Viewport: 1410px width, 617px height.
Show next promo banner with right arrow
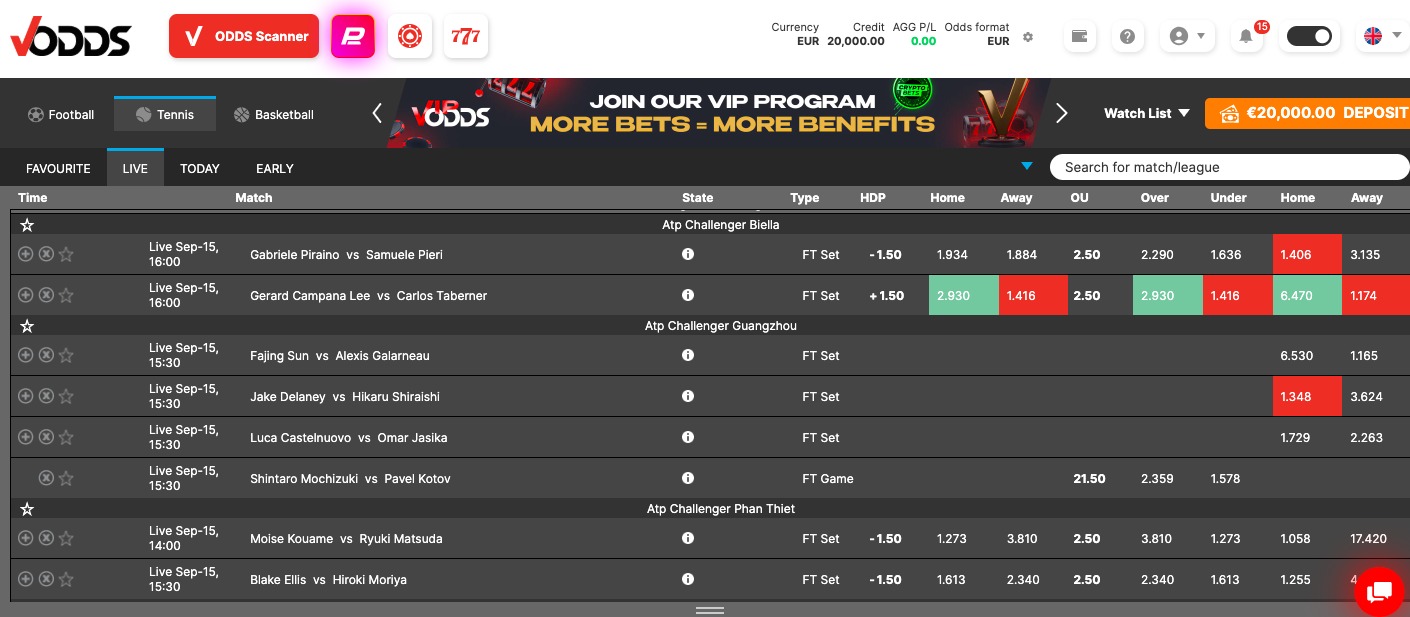[x=1062, y=114]
